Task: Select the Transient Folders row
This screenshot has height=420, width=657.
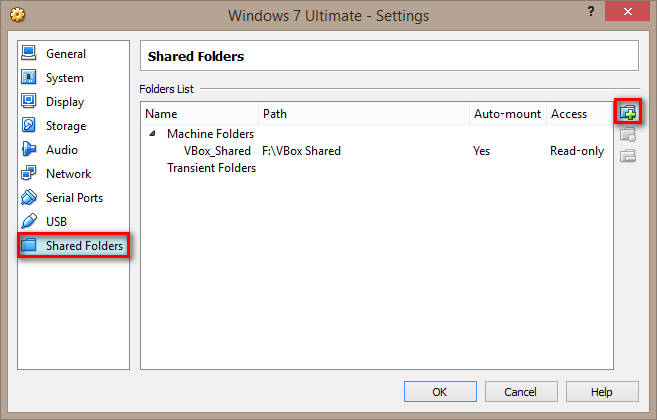Action: (377, 168)
